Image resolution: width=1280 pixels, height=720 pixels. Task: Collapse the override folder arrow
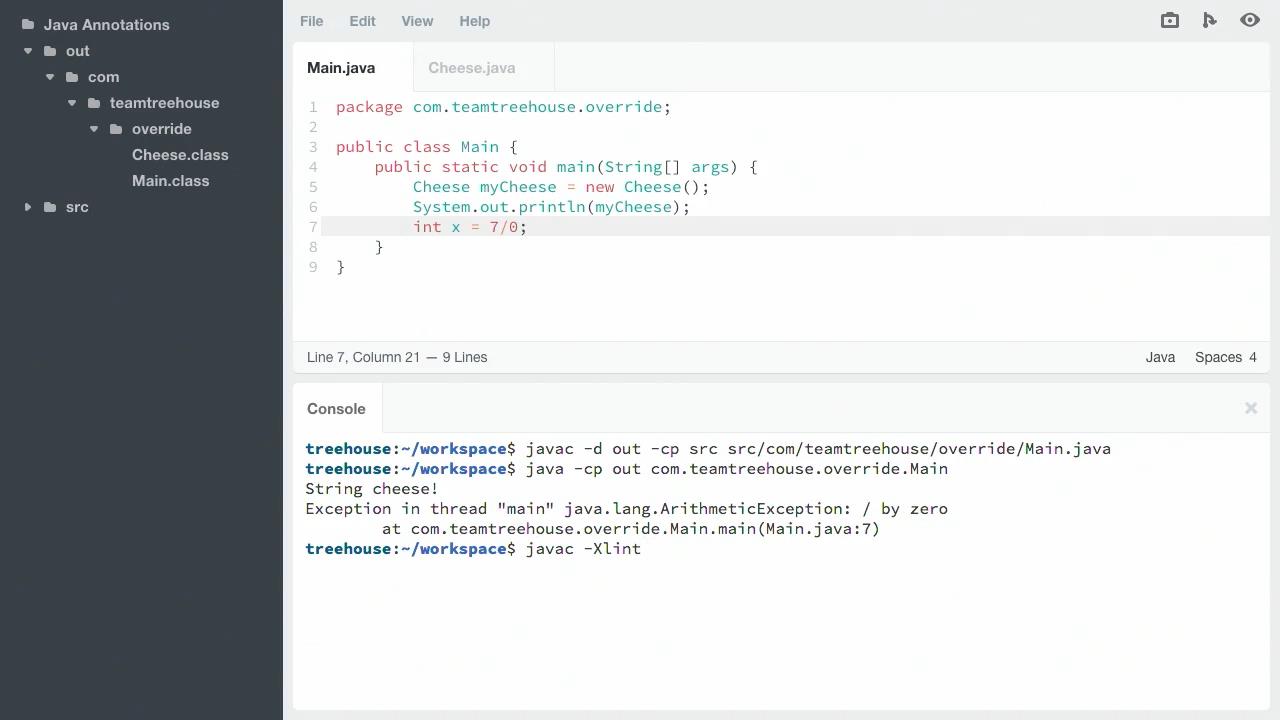[94, 129]
